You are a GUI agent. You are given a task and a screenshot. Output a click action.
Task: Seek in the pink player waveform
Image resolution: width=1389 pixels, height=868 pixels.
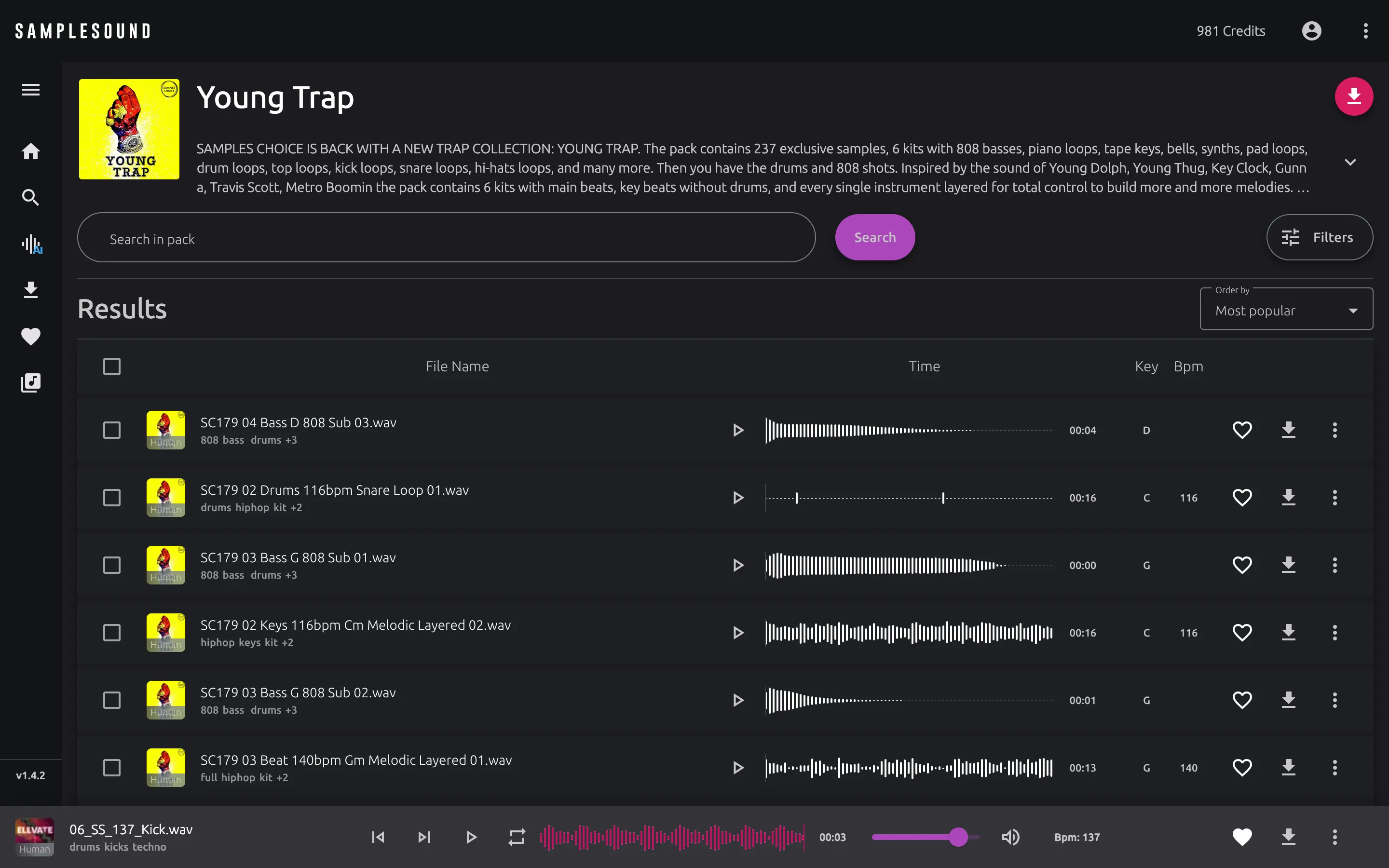pos(672,837)
